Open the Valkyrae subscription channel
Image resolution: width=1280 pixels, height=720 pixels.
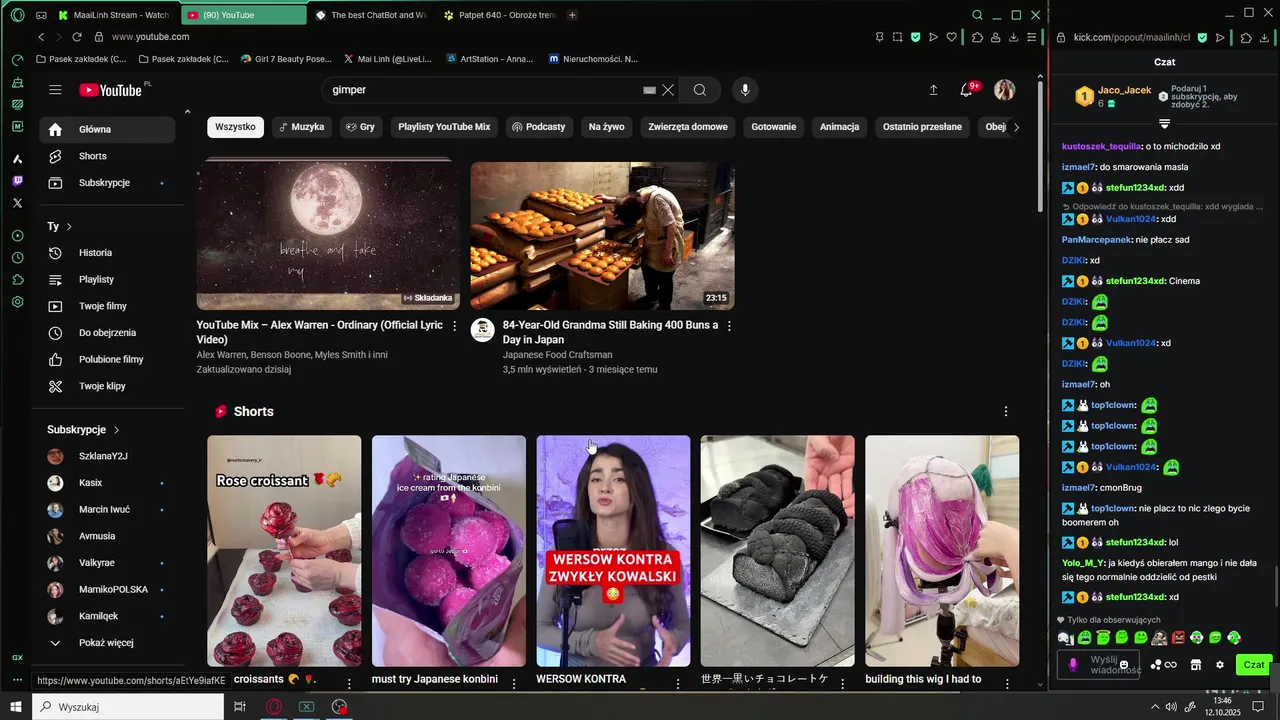(107, 563)
